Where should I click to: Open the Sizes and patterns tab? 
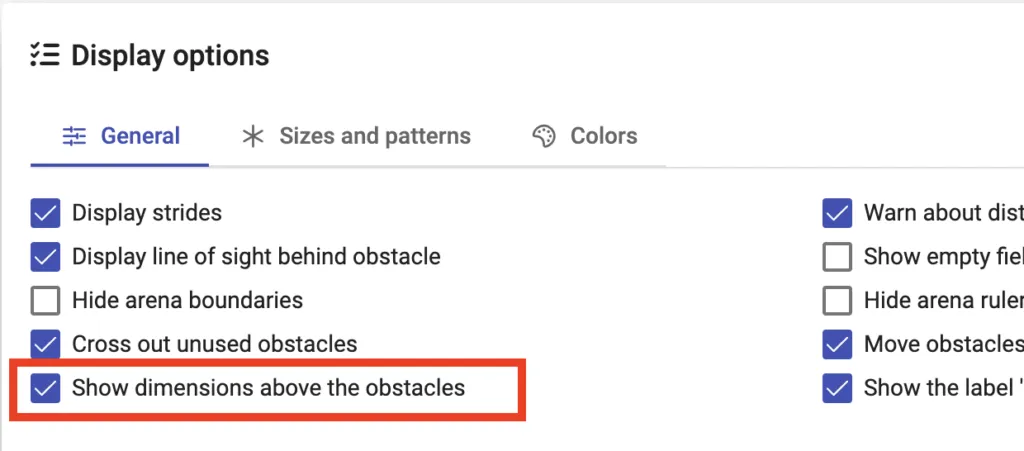(x=356, y=136)
